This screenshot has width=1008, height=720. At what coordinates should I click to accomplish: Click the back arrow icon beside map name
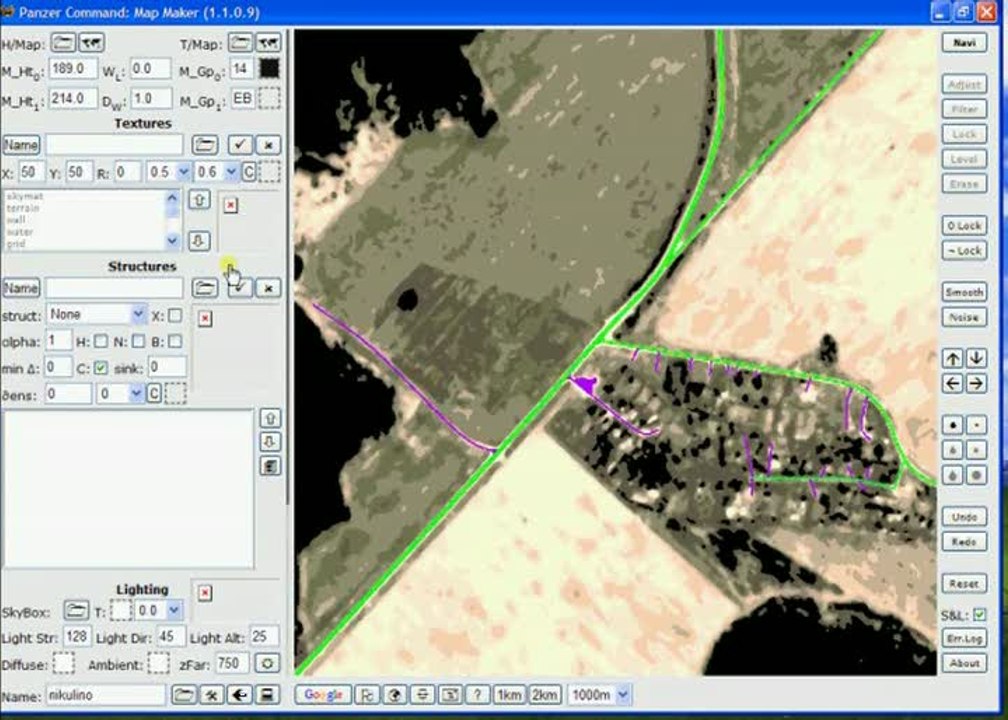240,695
